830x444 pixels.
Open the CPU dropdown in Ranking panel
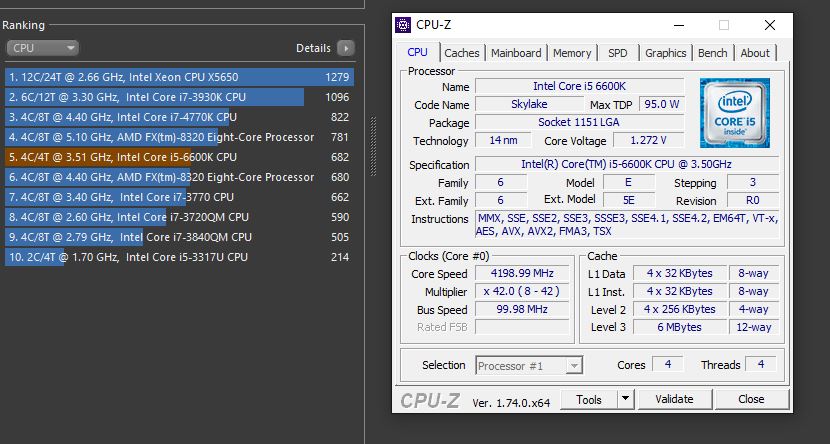pos(42,48)
